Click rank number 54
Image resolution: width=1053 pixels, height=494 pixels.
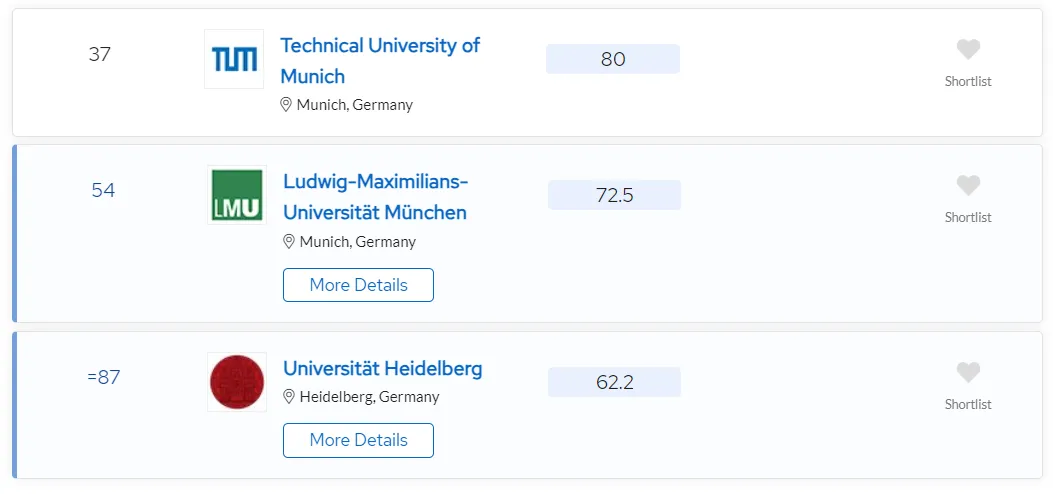tap(103, 191)
